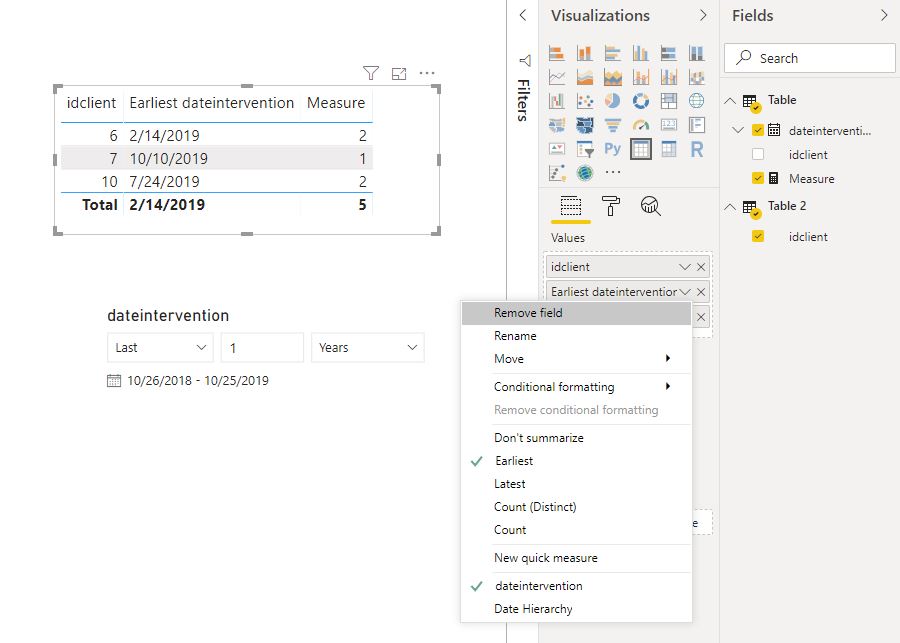Select the stacked area chart visual
This screenshot has height=643, width=900.
613,77
